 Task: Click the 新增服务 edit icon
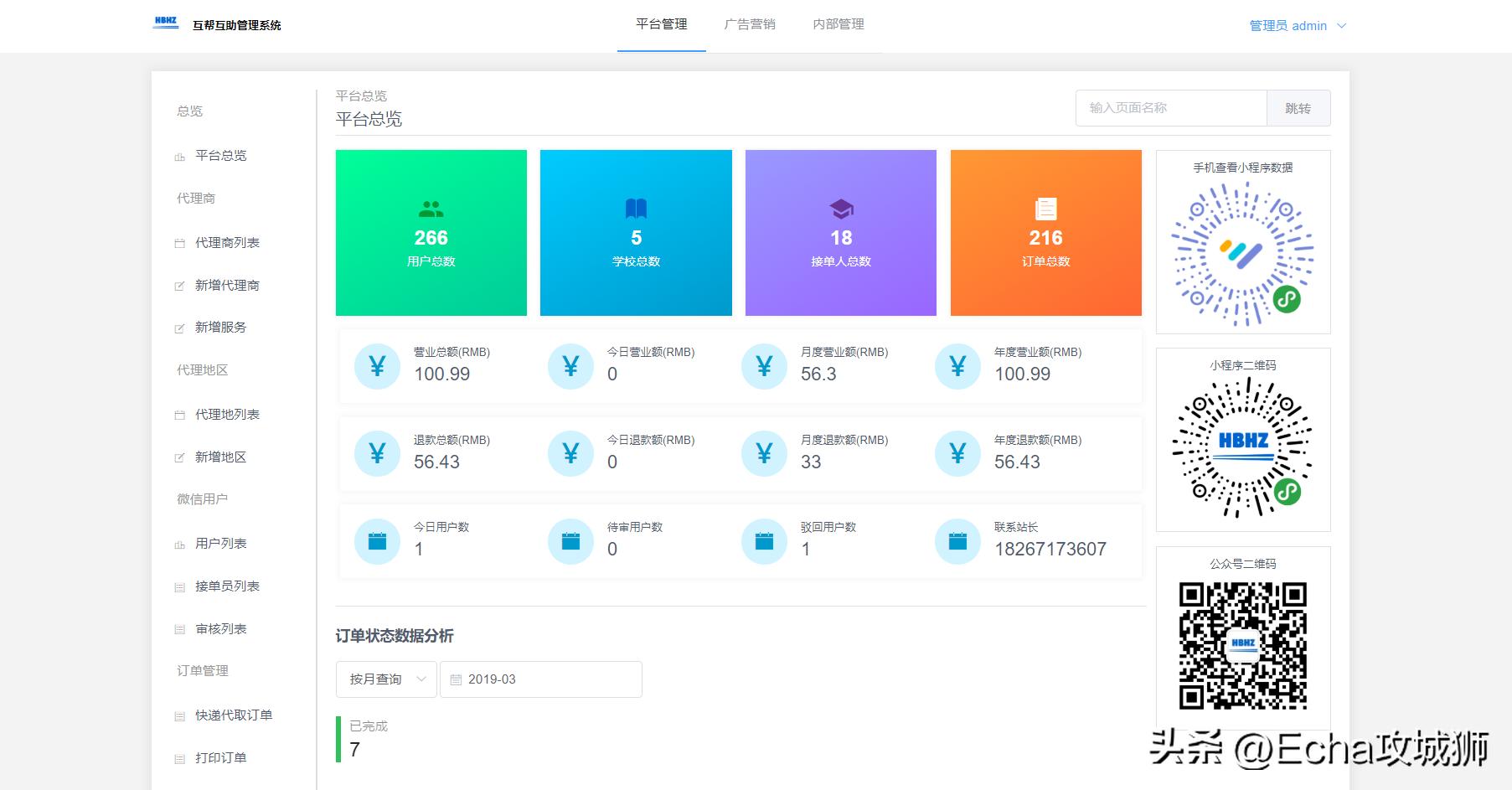179,327
